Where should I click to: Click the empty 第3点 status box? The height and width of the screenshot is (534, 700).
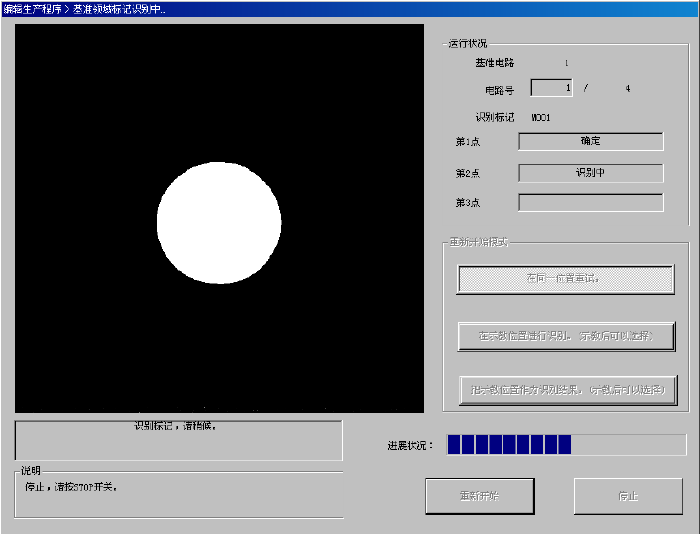coord(590,203)
